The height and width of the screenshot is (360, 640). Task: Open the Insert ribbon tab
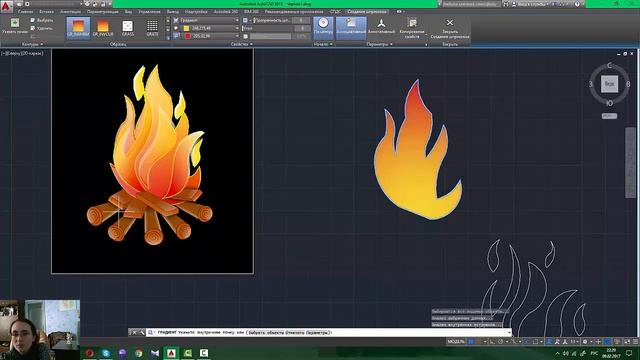coord(47,12)
